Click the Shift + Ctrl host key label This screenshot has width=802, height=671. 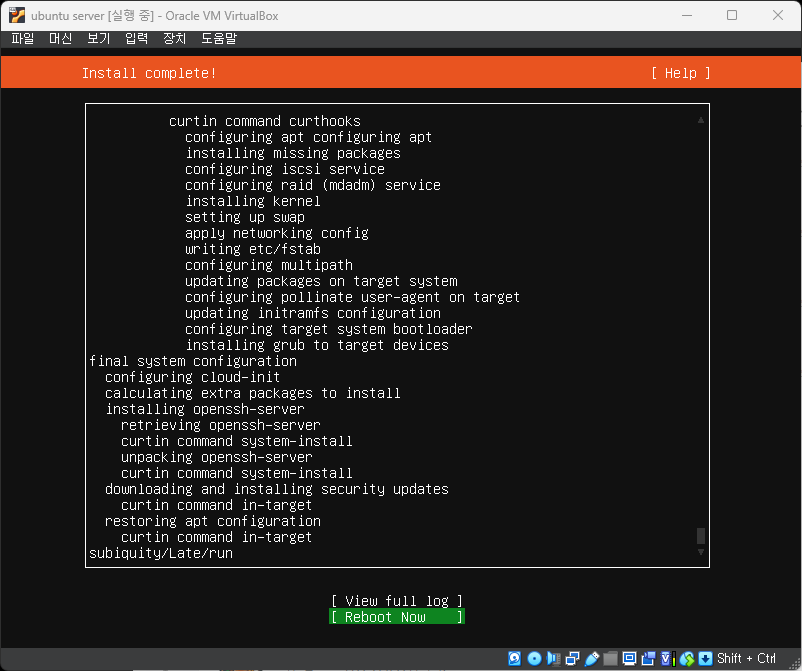(x=746, y=658)
